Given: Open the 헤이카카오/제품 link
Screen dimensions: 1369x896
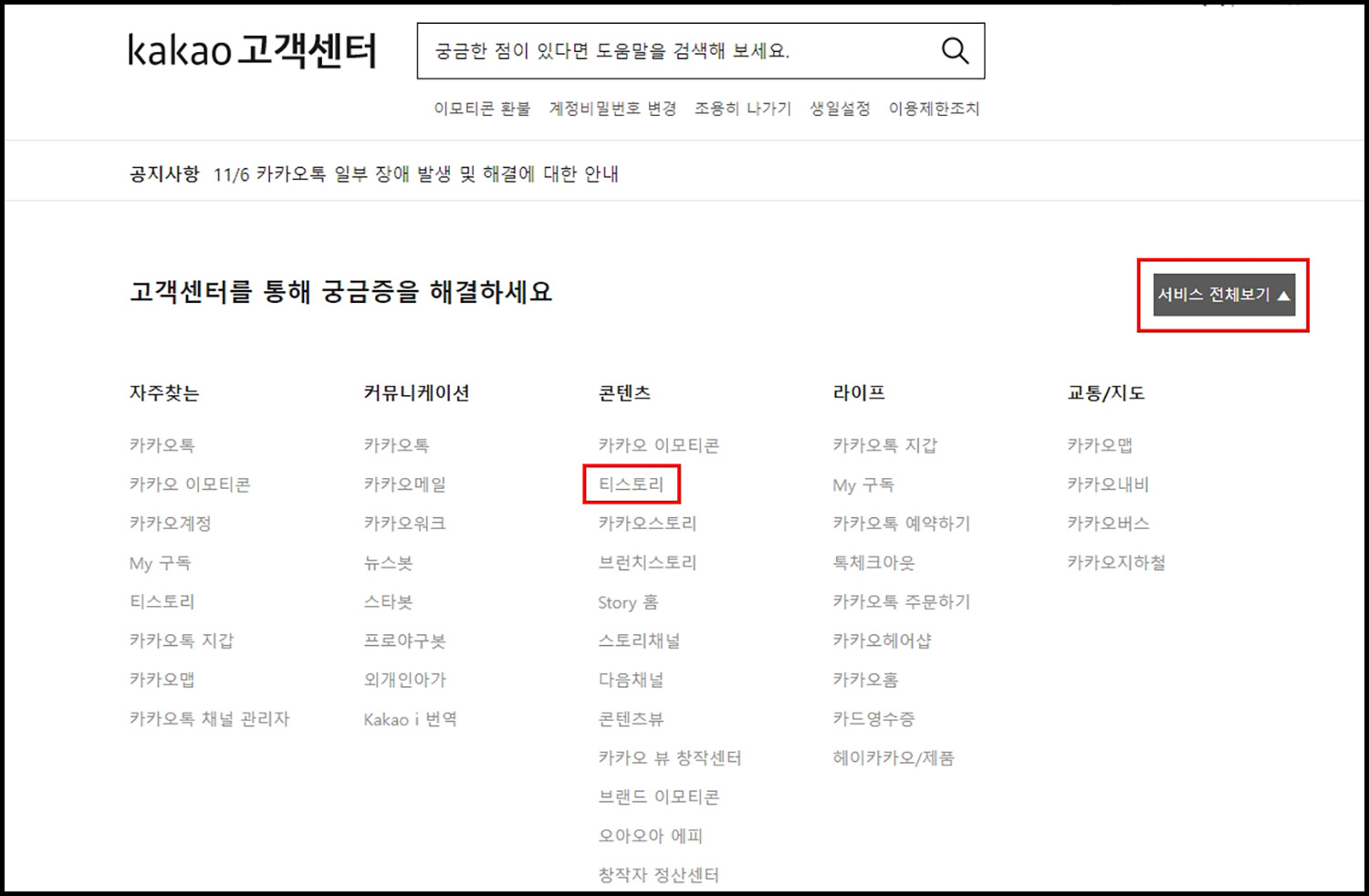Looking at the screenshot, I should pos(894,758).
